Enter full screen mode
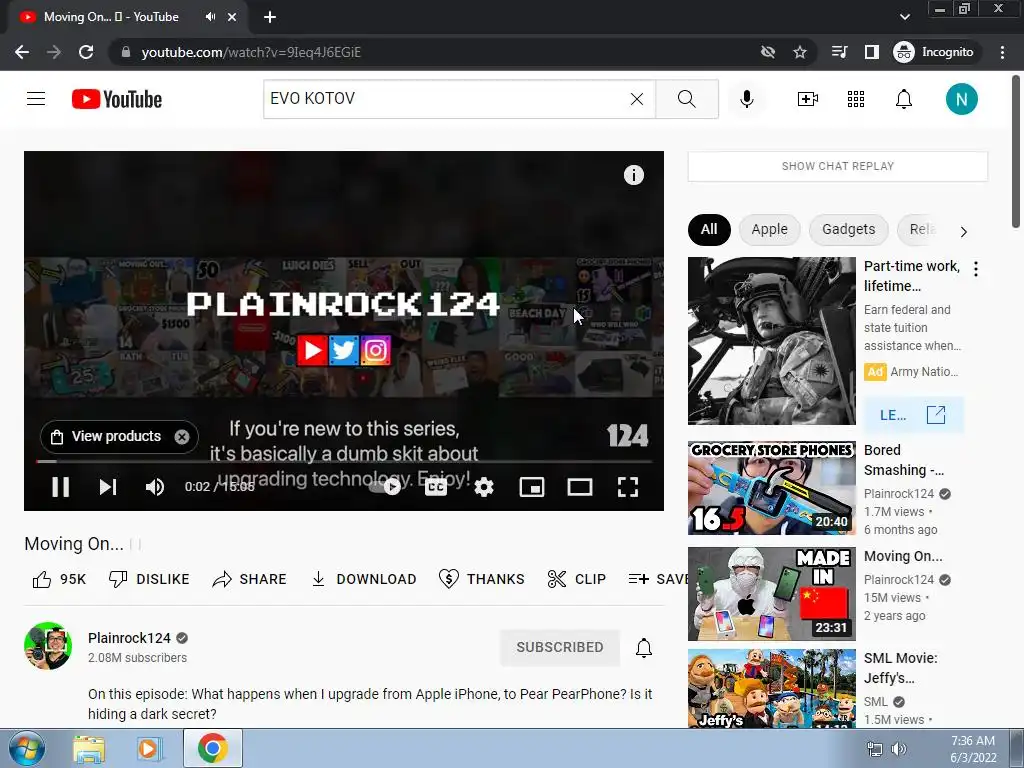1024x768 pixels. [628, 487]
